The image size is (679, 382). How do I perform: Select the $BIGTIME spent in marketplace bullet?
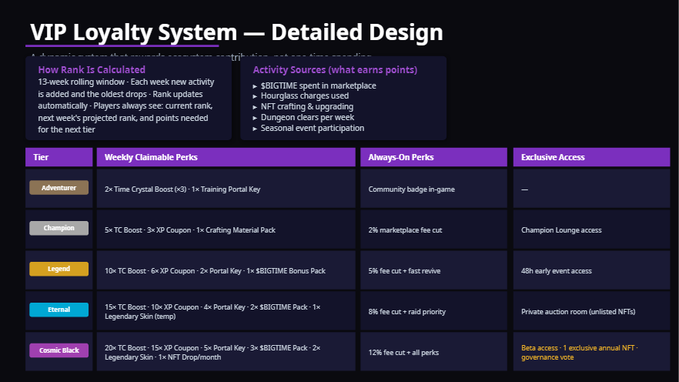[314, 86]
